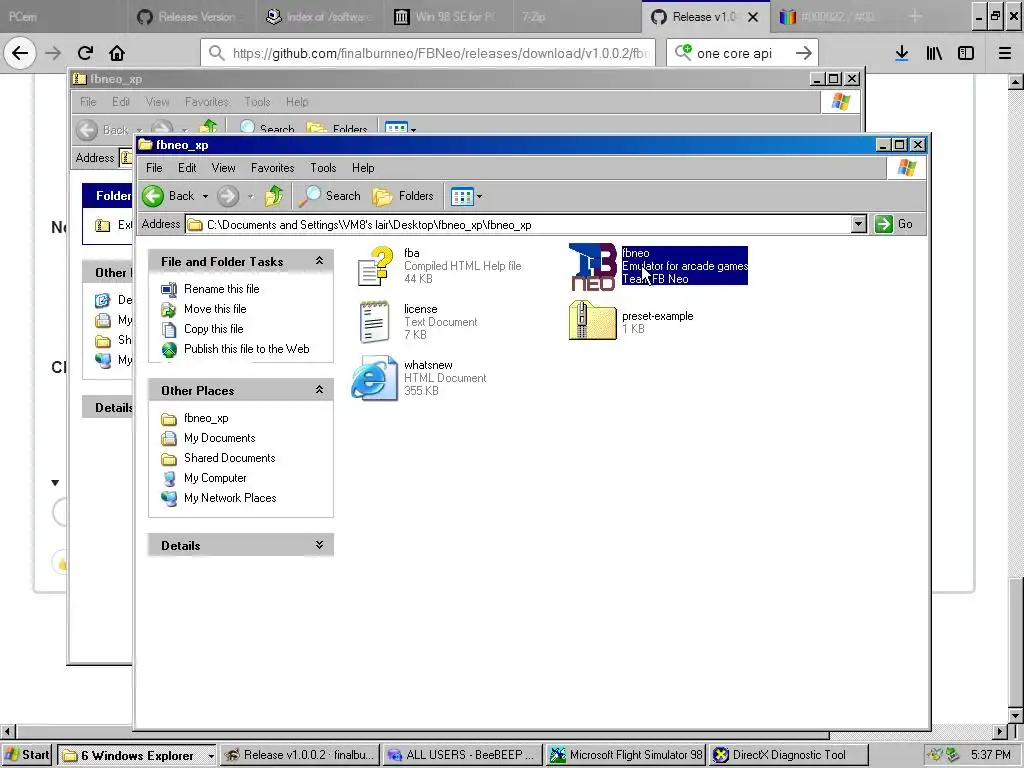Toggle the browser sidebar icon
Viewport: 1024px width, 768px height.
coord(966,53)
